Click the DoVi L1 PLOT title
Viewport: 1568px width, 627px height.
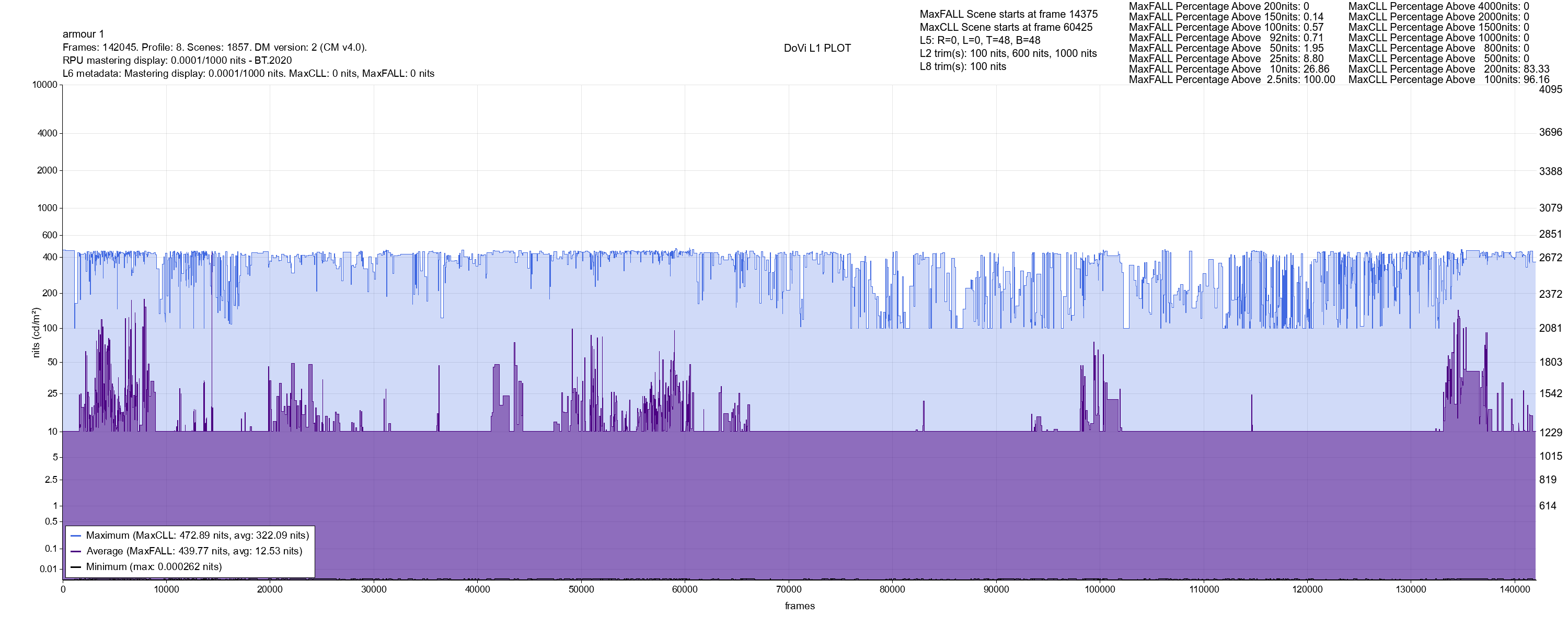(817, 48)
